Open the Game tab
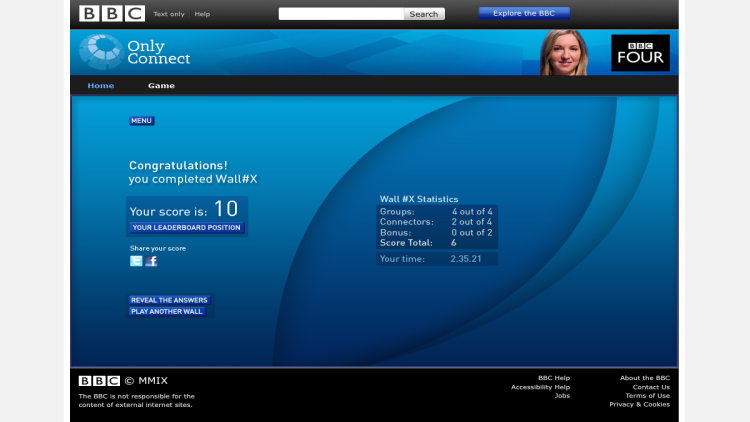This screenshot has width=750, height=422. [161, 86]
